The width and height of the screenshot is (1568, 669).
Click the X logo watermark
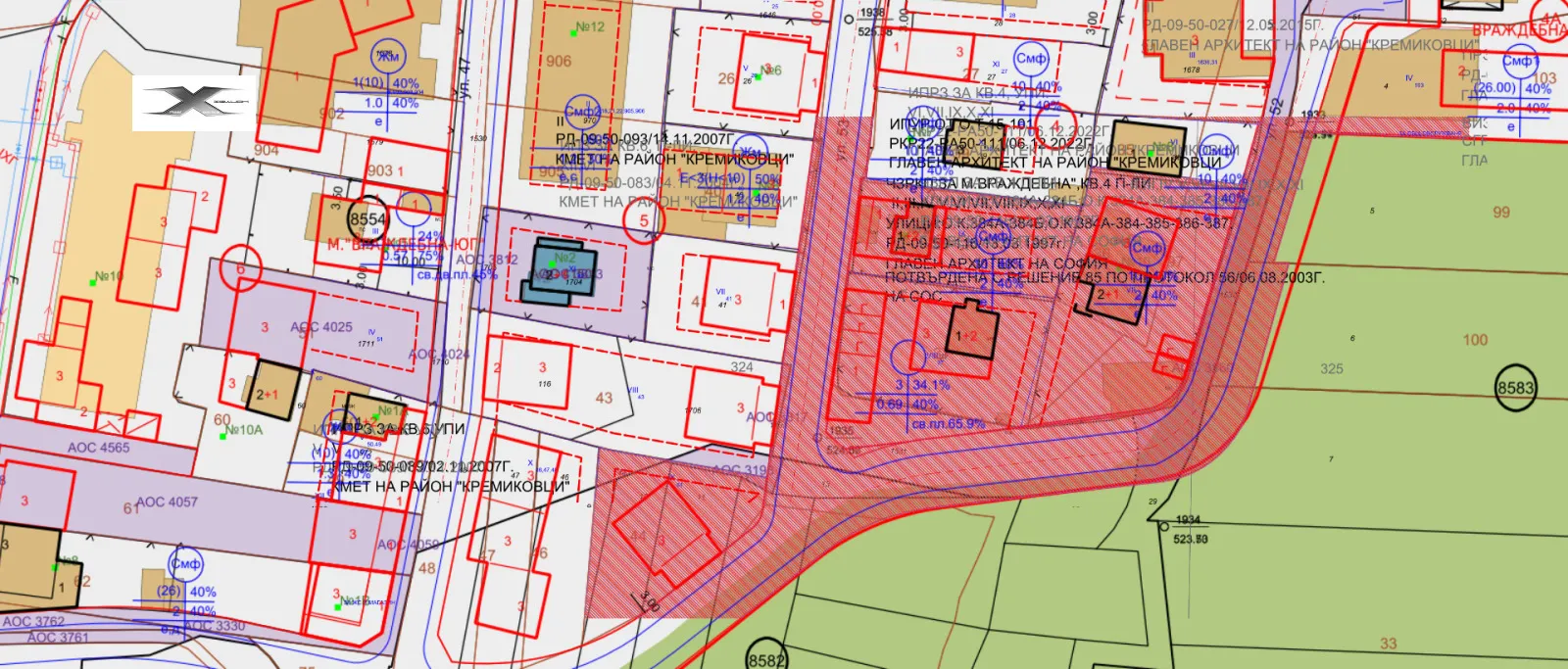point(194,103)
